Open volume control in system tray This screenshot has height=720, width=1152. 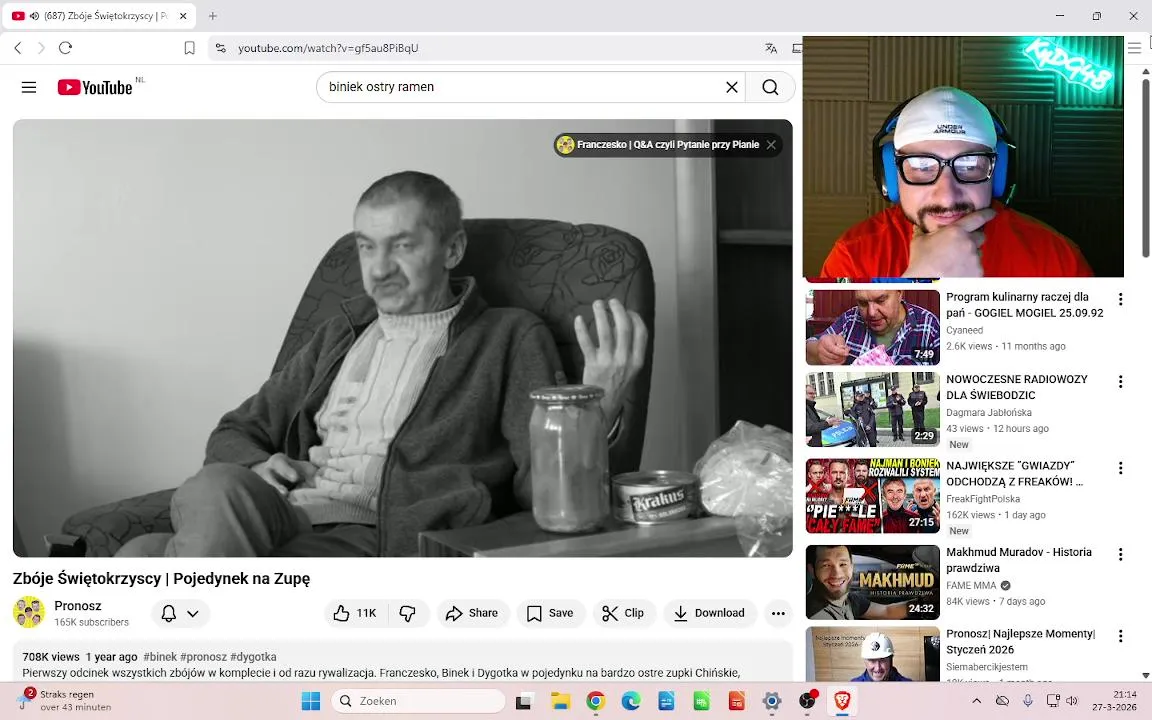coord(1072,701)
